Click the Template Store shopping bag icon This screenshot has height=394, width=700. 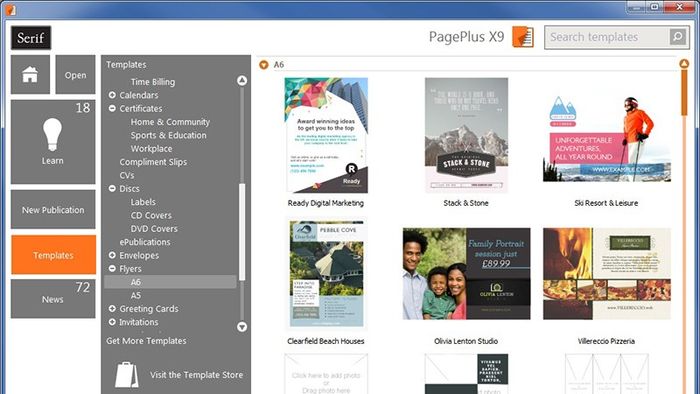pos(126,374)
